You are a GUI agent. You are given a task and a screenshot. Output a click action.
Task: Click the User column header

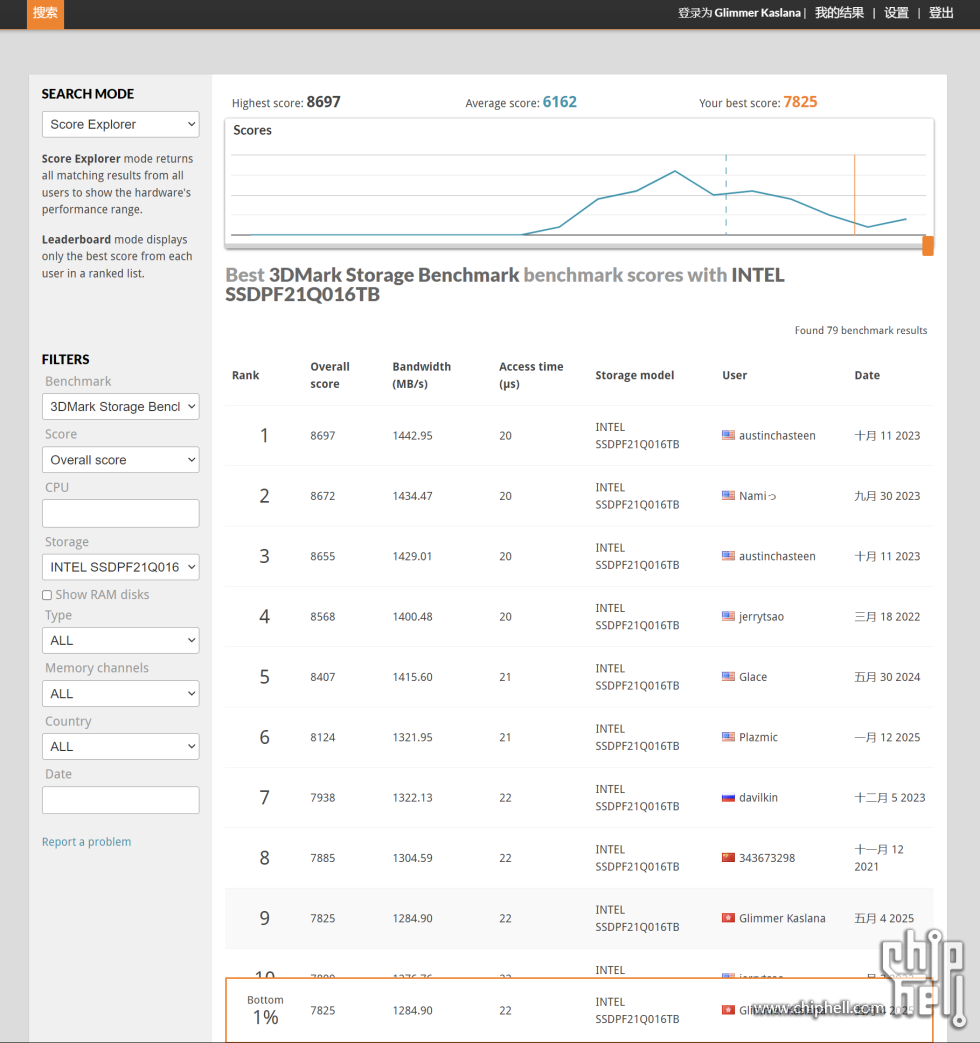point(735,375)
